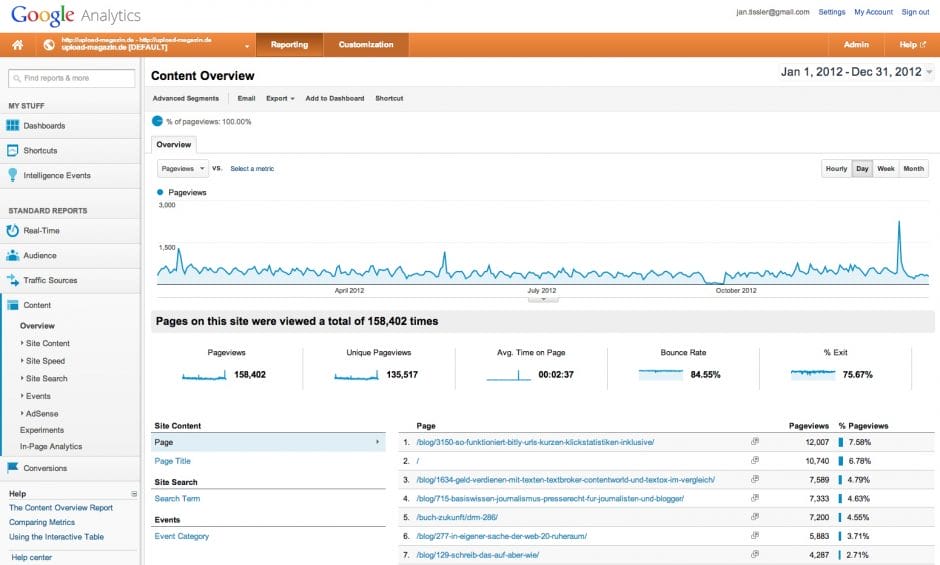Click the Pageviews sparkline thumbnail

(x=204, y=375)
